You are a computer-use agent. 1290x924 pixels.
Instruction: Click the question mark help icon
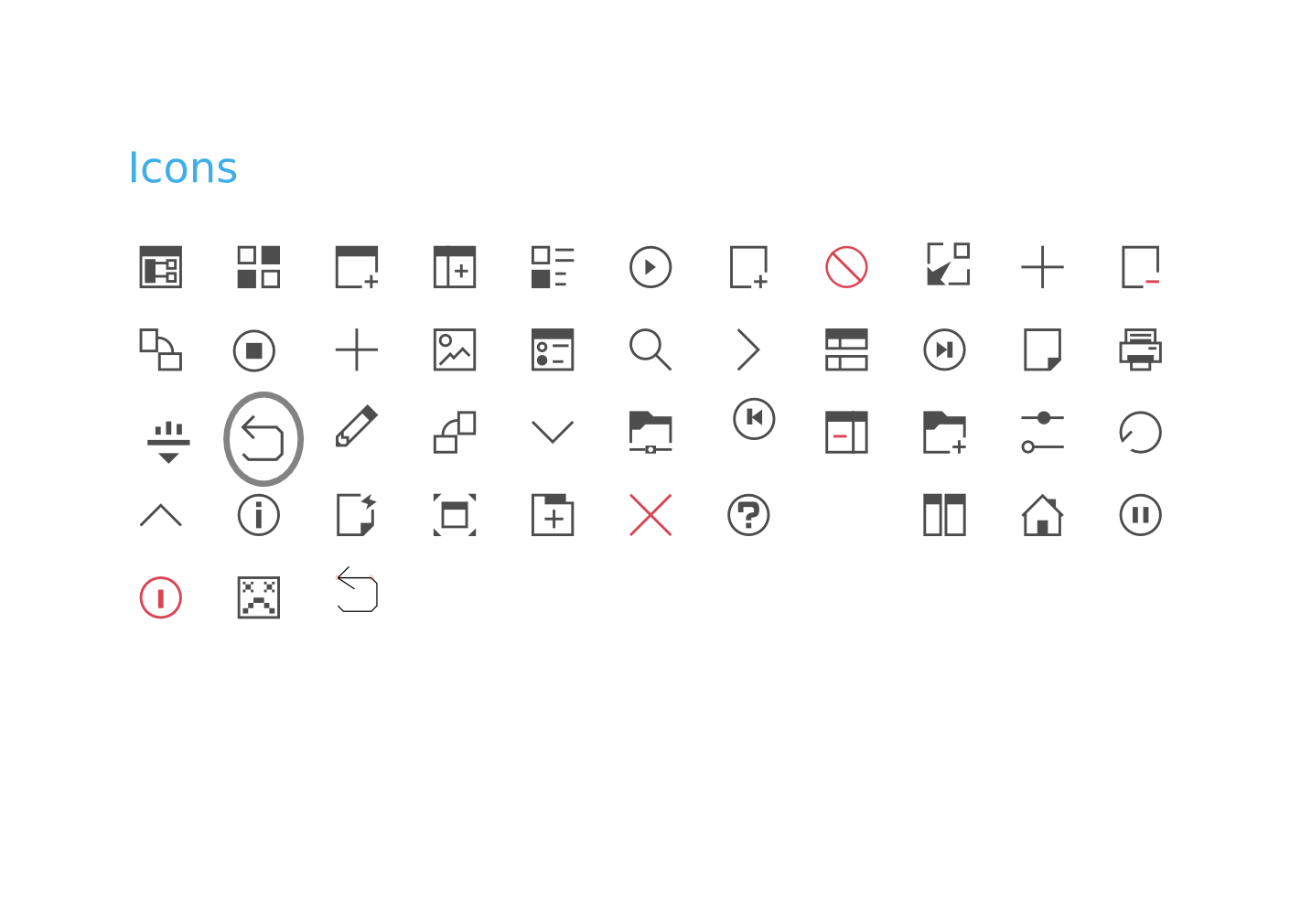748,515
